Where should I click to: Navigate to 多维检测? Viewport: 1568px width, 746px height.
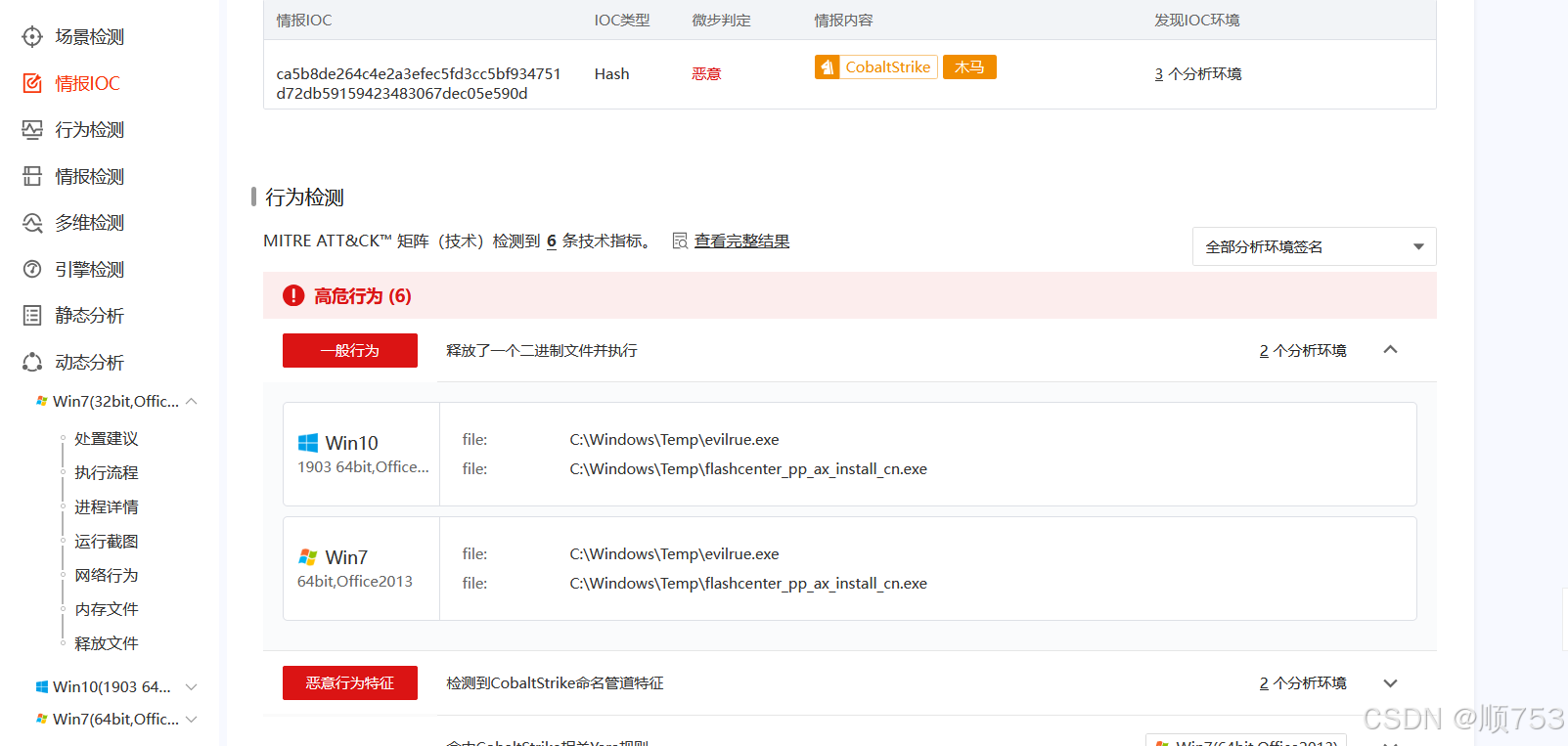pos(89,223)
